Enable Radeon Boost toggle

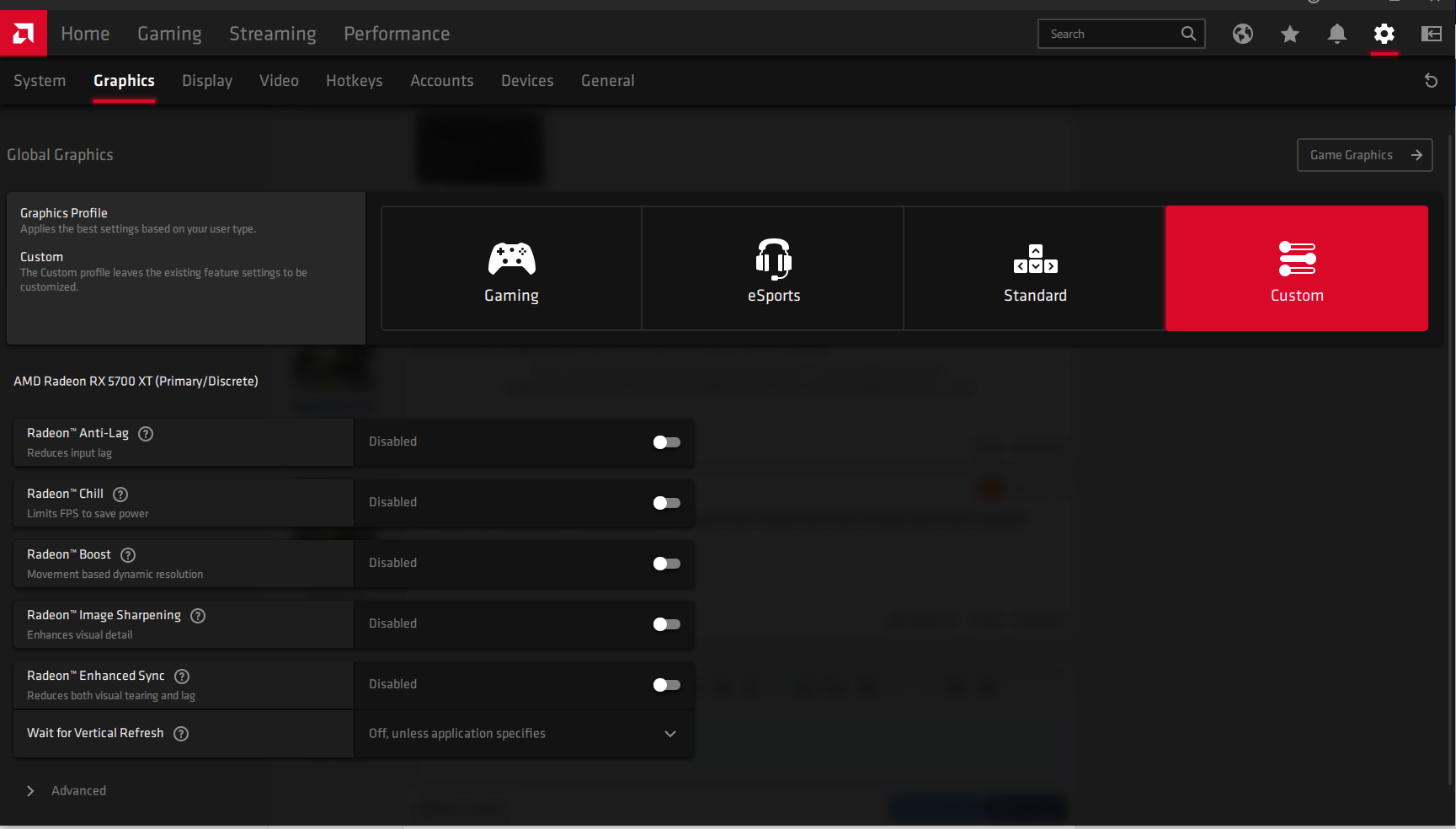[x=667, y=564]
